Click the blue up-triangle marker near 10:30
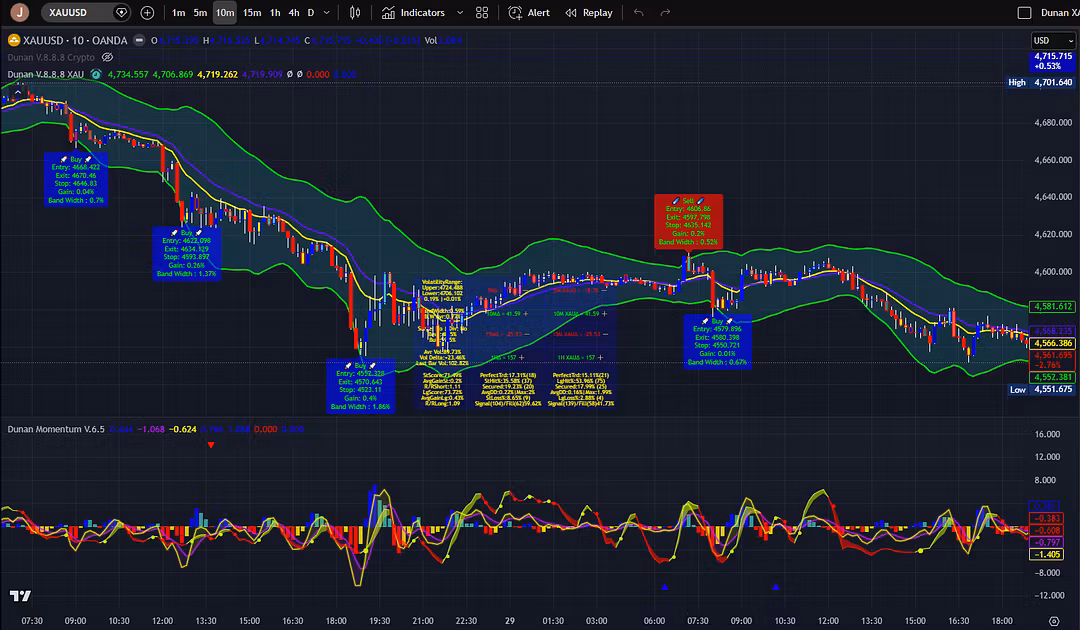The width and height of the screenshot is (1080, 630). (x=776, y=587)
